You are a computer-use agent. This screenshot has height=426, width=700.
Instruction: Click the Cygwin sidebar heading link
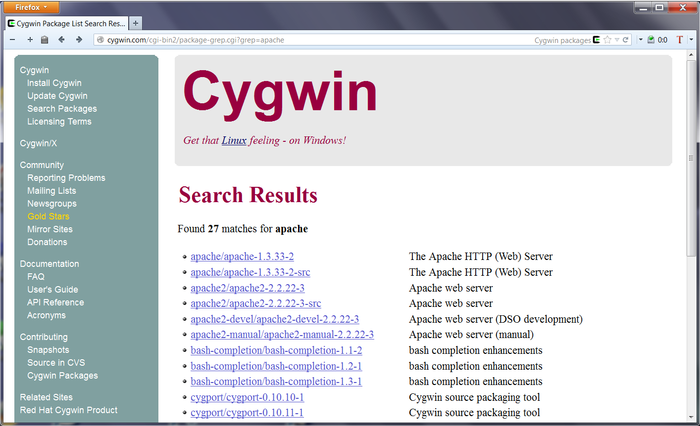tap(34, 70)
